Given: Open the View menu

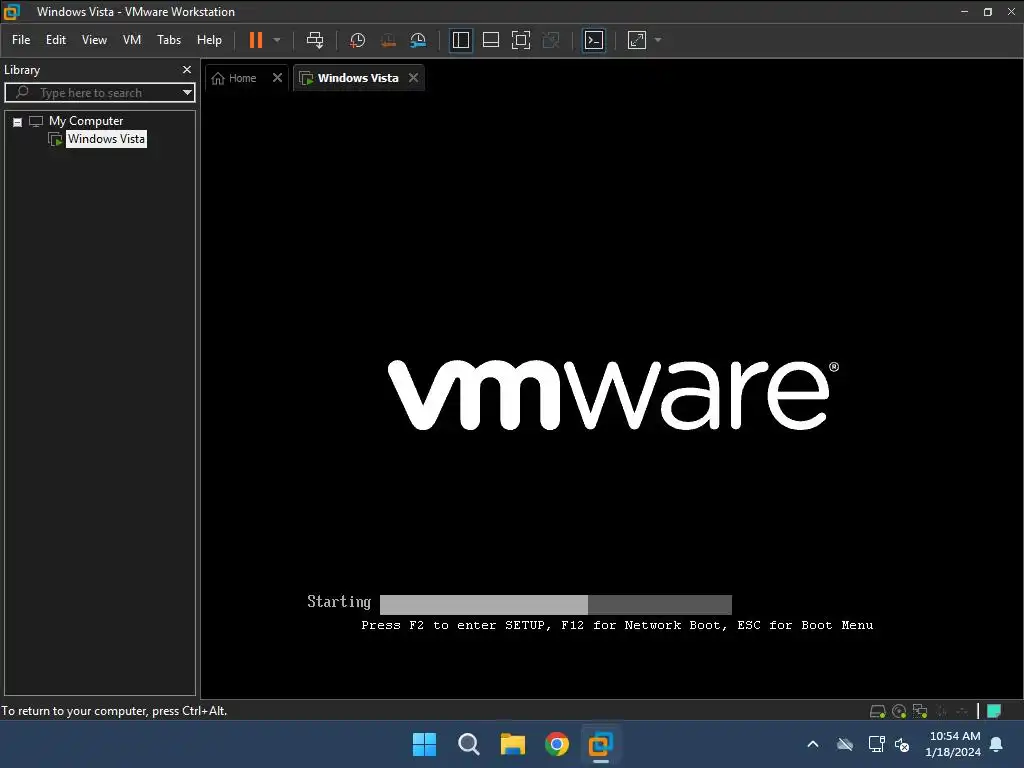Looking at the screenshot, I should coord(94,40).
